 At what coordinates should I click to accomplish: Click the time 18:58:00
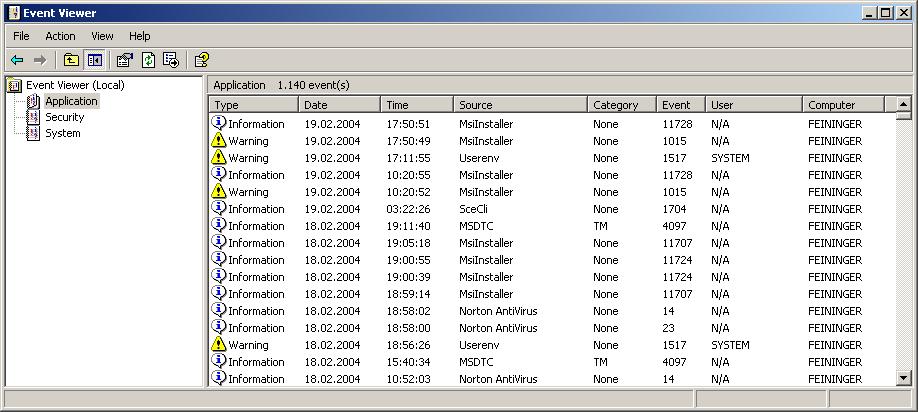coord(408,328)
